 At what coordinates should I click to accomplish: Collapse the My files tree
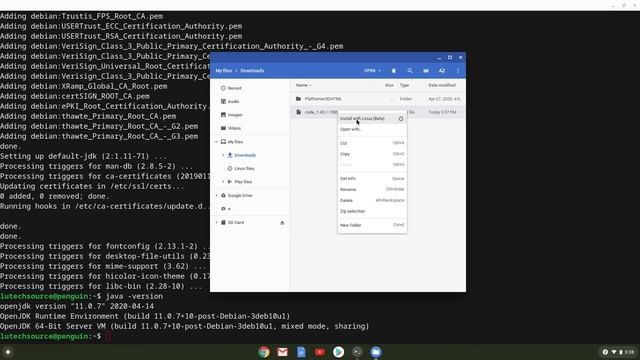pyautogui.click(x=216, y=142)
